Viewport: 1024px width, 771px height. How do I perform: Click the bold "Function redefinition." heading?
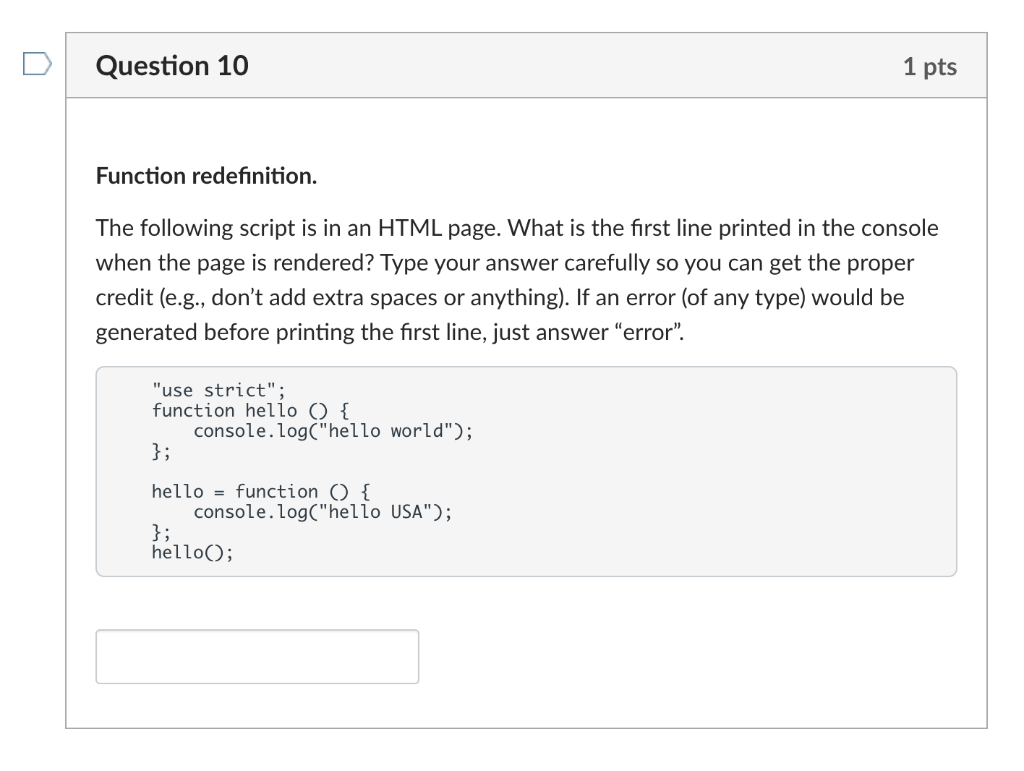click(205, 176)
